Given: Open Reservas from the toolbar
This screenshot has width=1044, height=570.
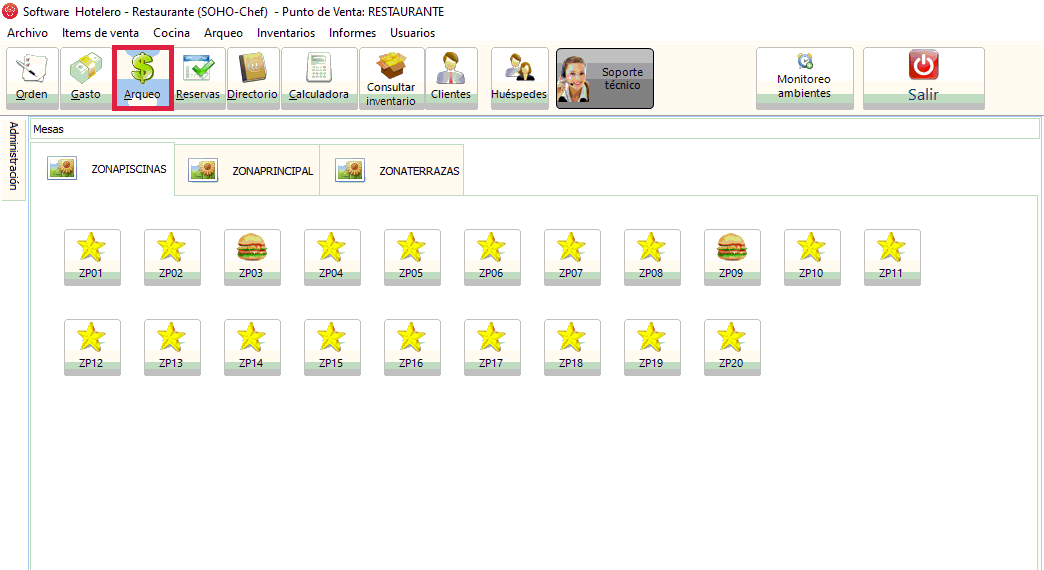Looking at the screenshot, I should click(x=198, y=78).
